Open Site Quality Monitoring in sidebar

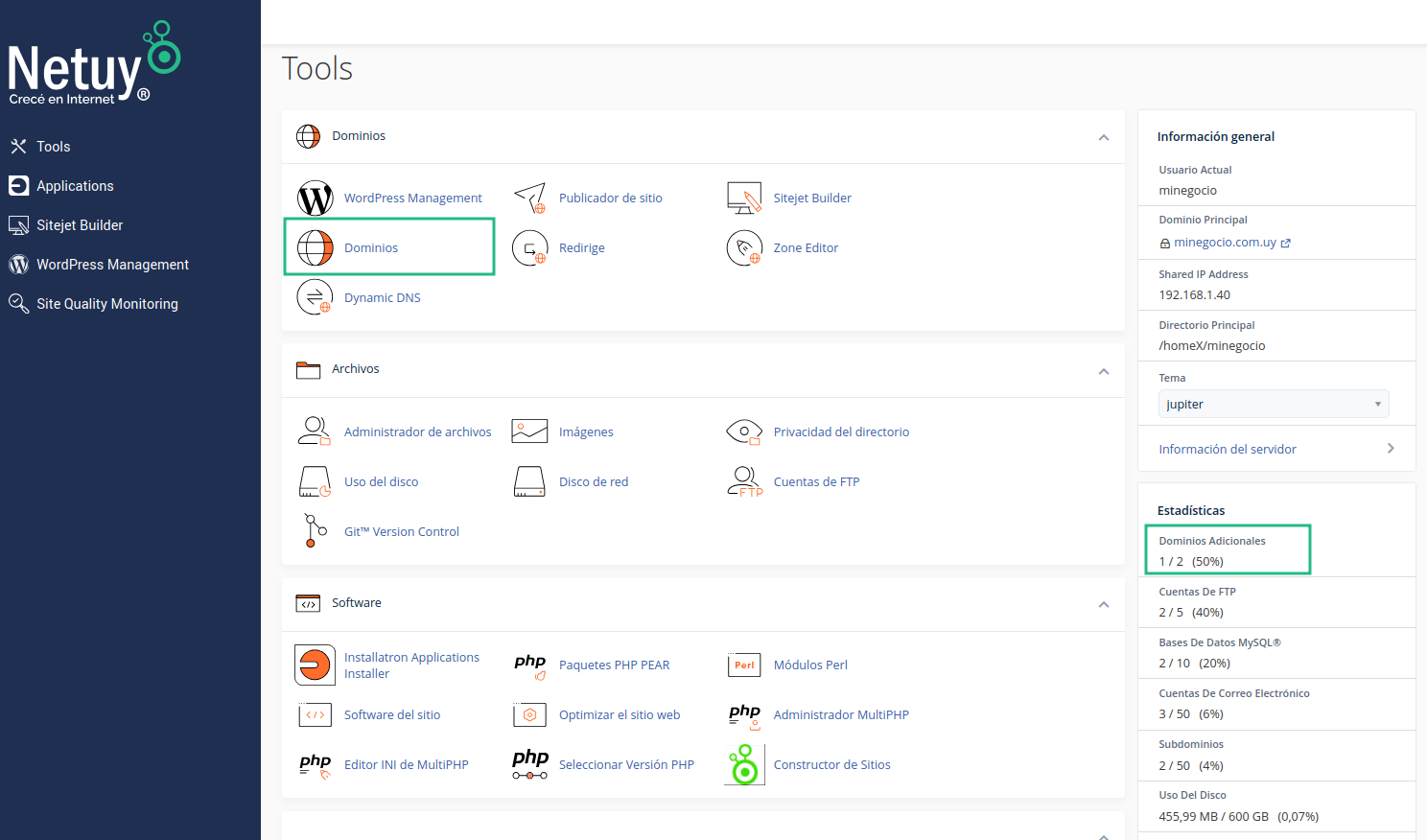106,304
